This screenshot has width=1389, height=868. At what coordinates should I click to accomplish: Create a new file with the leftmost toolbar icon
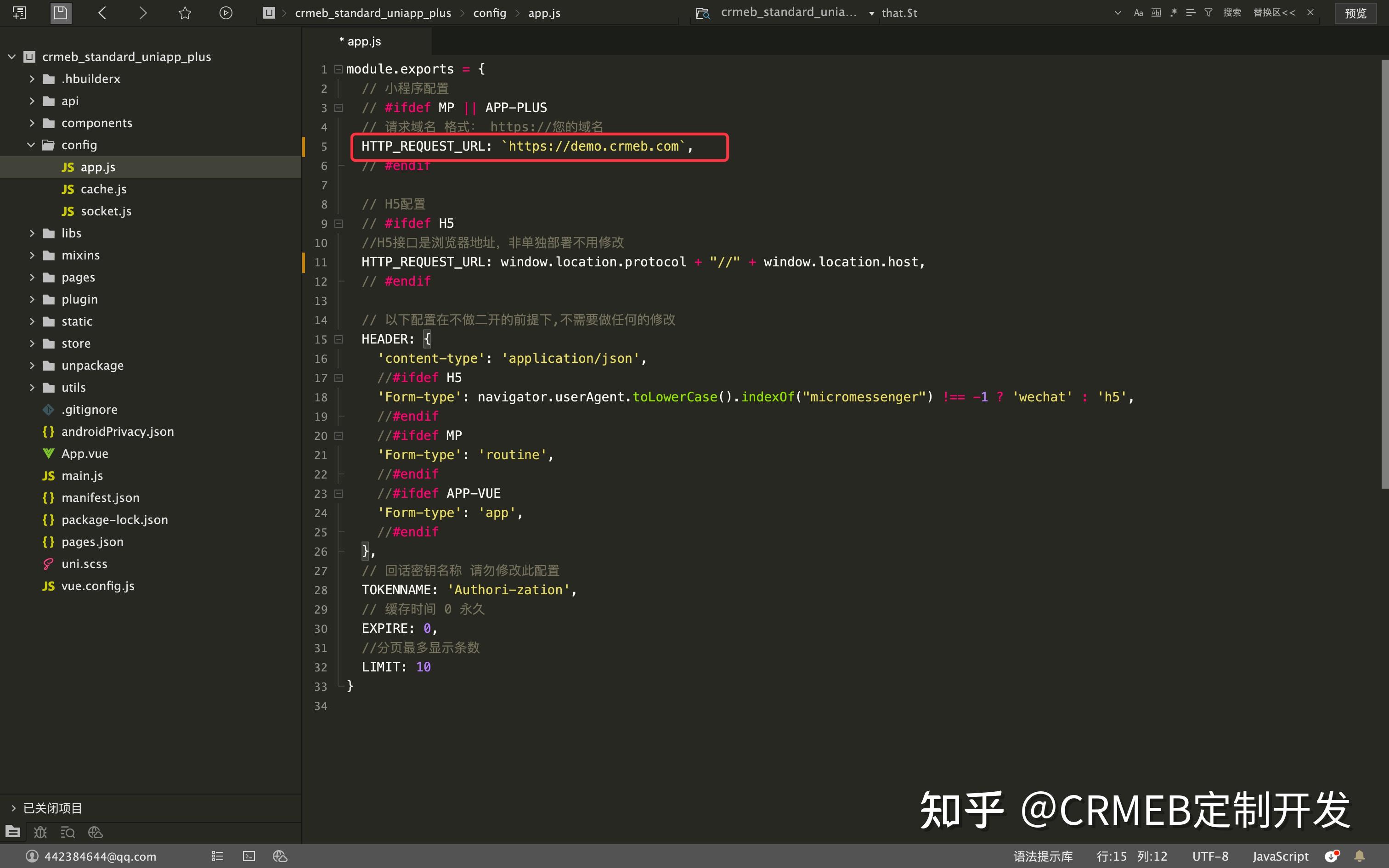click(19, 13)
